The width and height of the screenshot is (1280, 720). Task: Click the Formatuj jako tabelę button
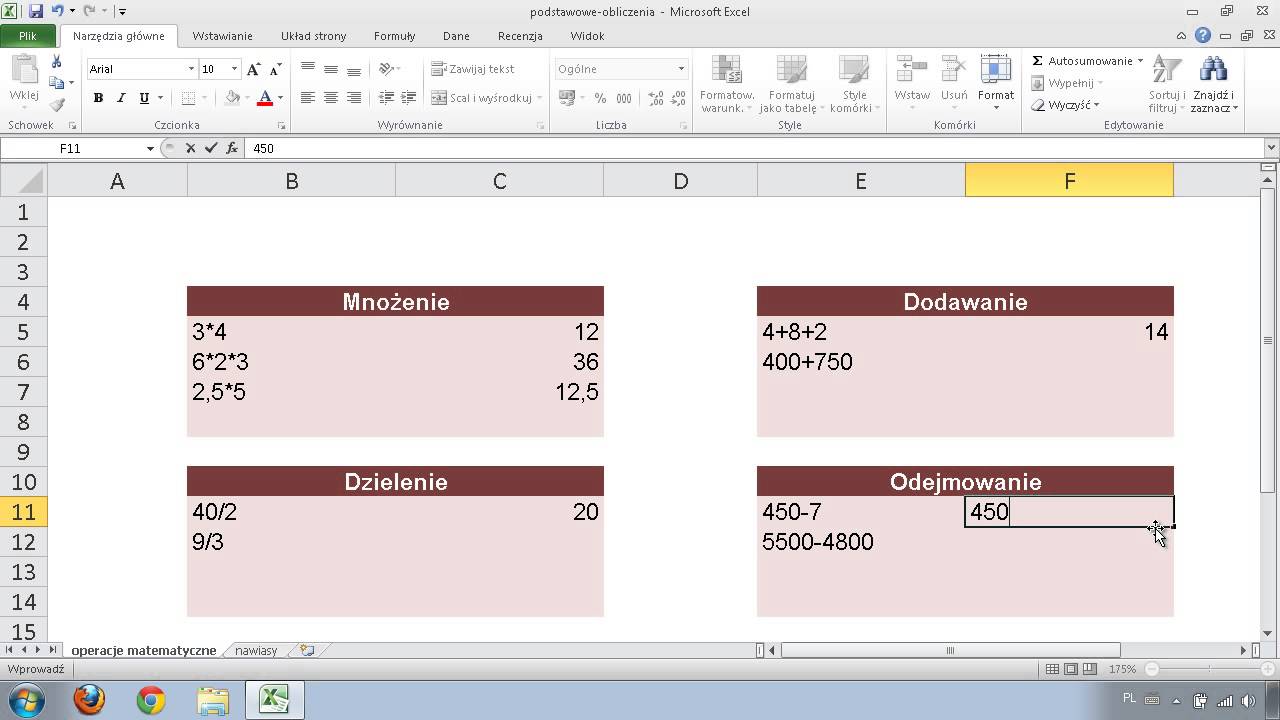pyautogui.click(x=791, y=84)
